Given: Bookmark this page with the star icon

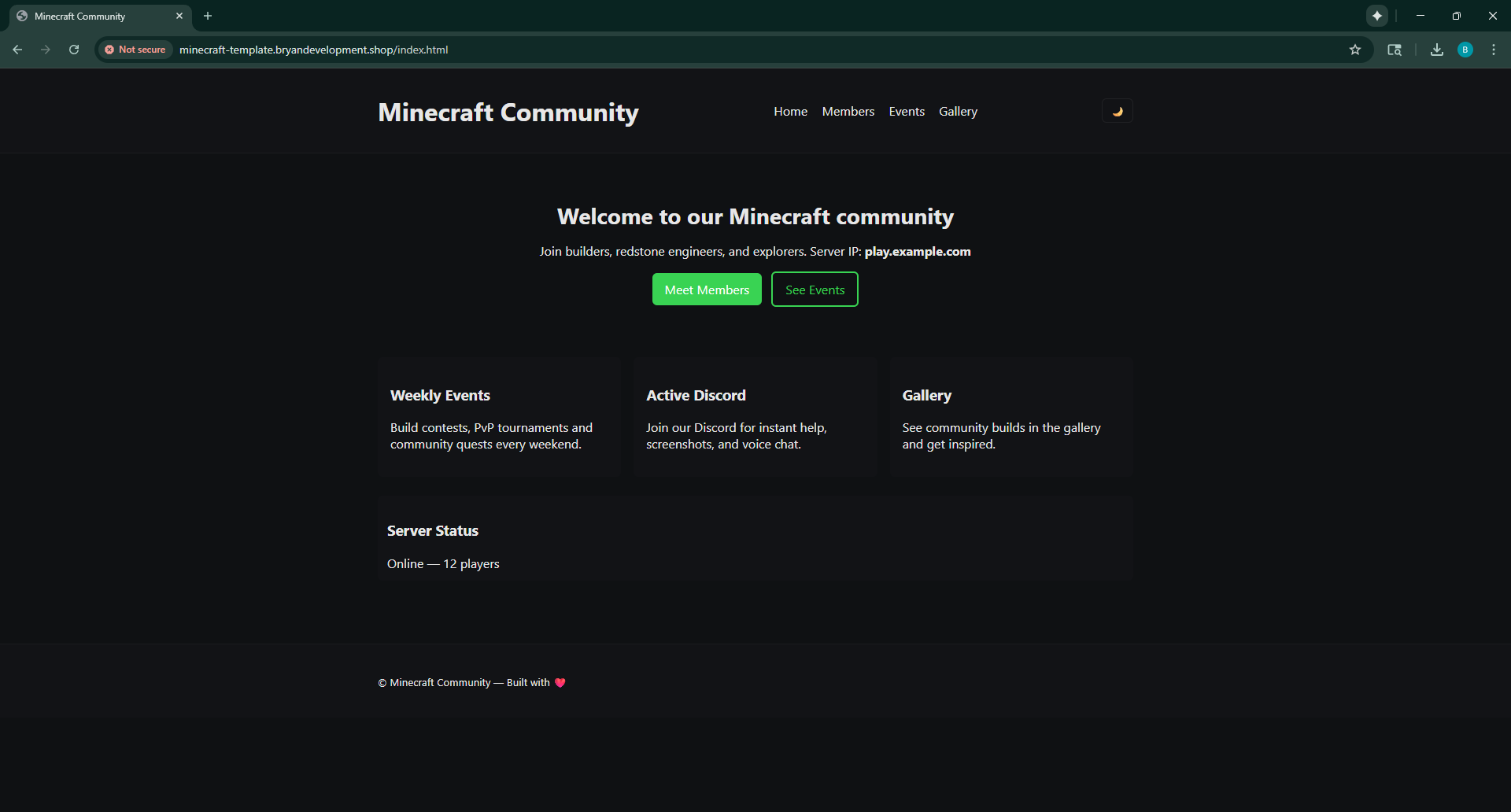Looking at the screenshot, I should 1355,50.
